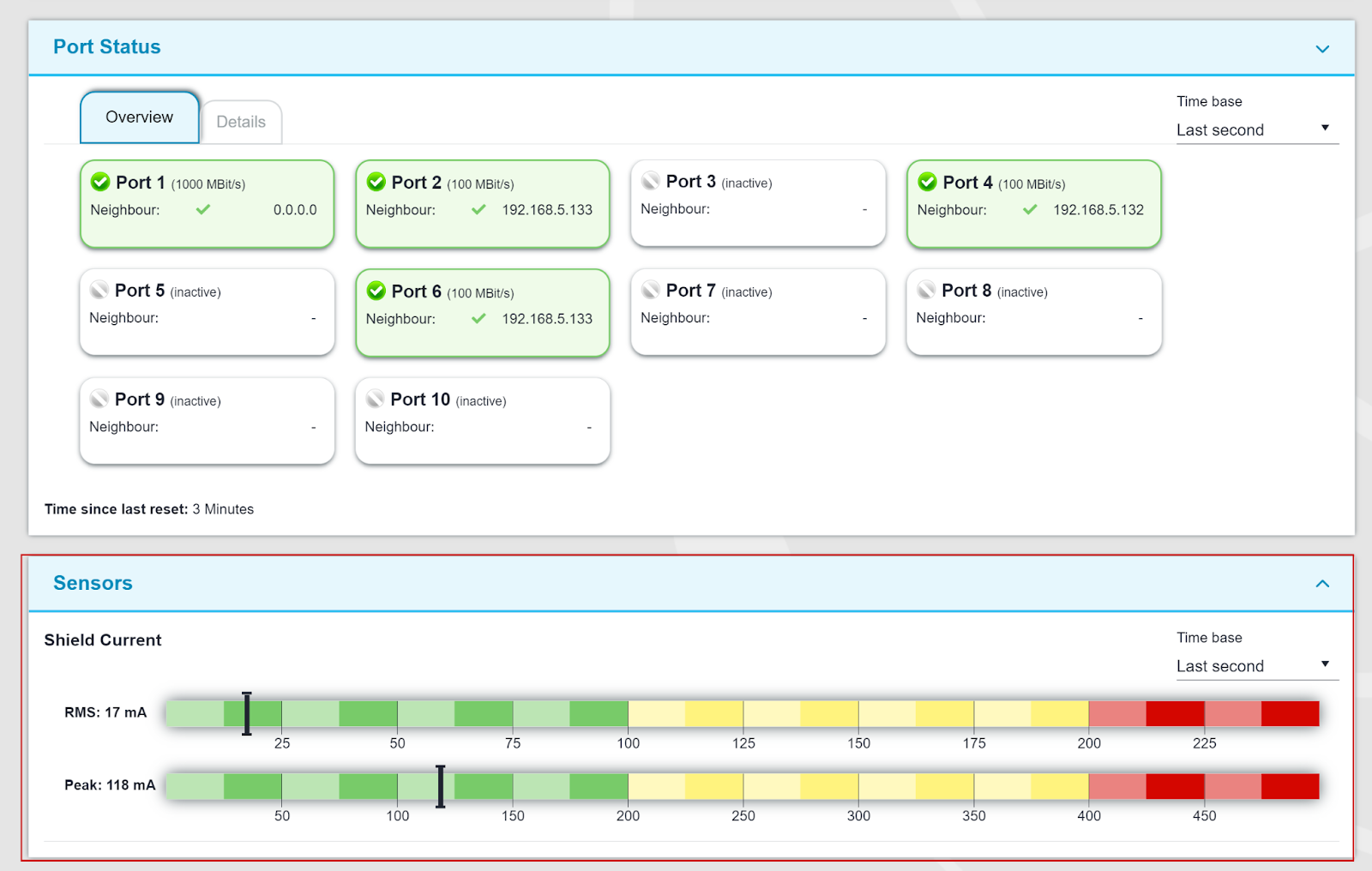Click the green status icon of Port 2

[x=376, y=182]
